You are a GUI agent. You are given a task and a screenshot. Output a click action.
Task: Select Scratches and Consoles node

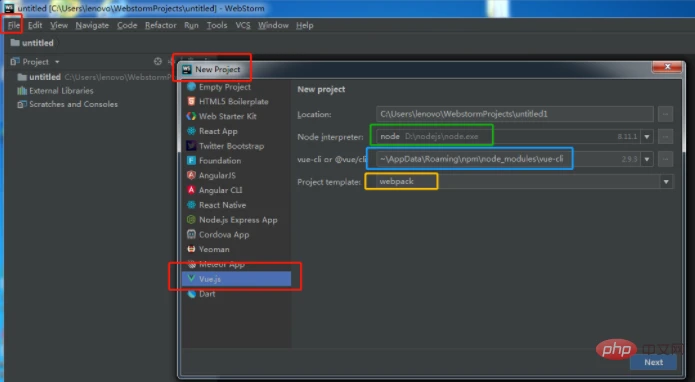tap(67, 105)
